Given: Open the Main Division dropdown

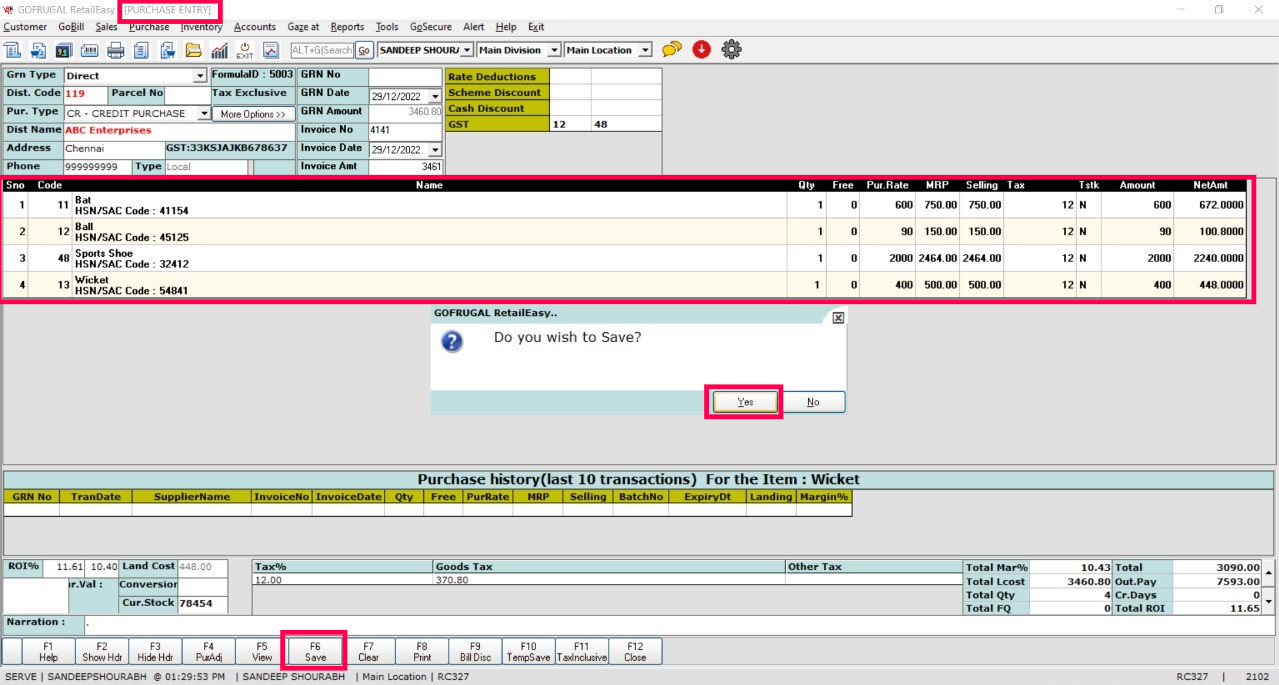Looking at the screenshot, I should (x=553, y=50).
